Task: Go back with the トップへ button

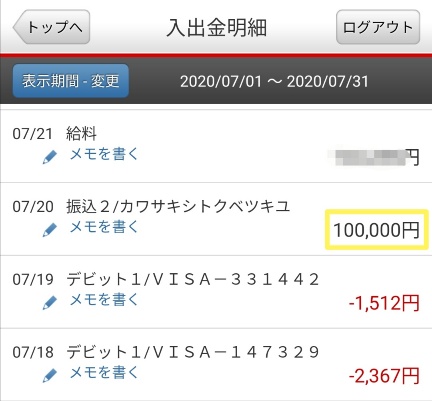Action: (x=52, y=27)
